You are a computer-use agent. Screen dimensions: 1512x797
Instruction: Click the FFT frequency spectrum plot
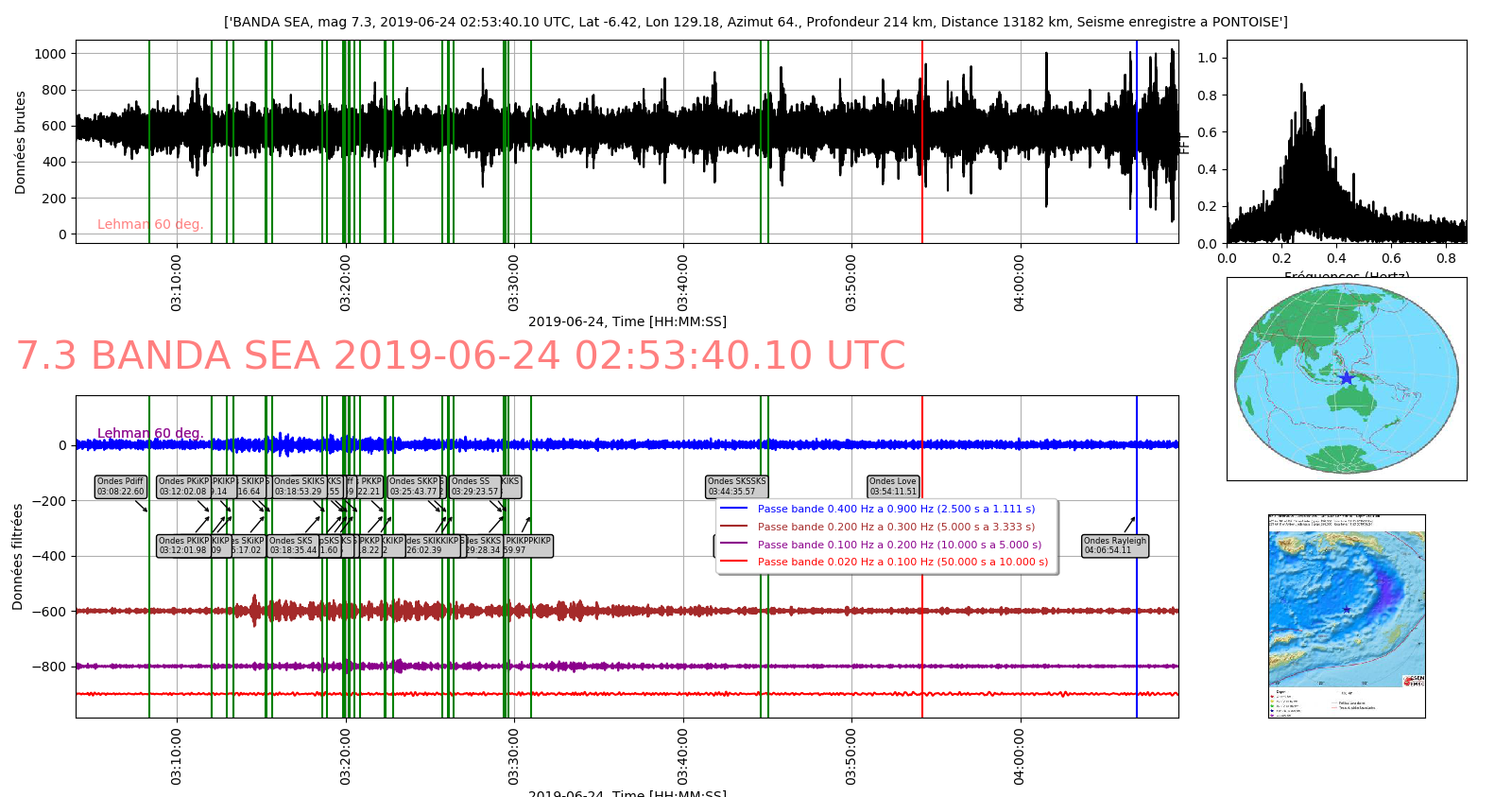[1346, 142]
